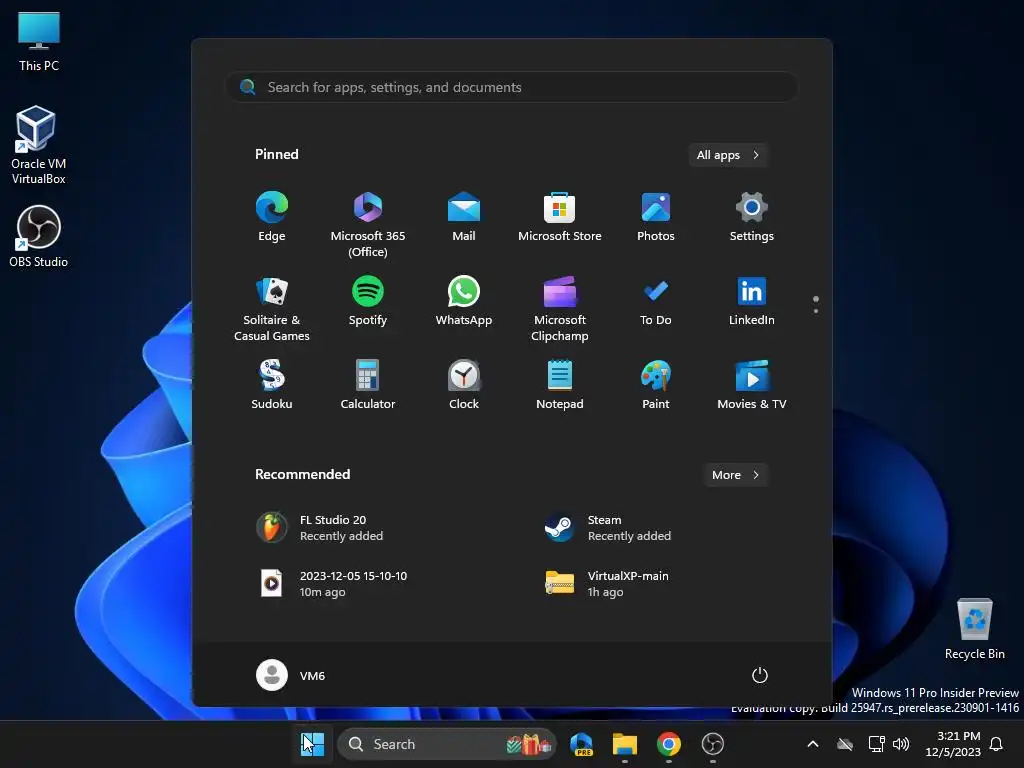Viewport: 1024px width, 768px height.
Task: Open Paint
Action: pos(656,385)
